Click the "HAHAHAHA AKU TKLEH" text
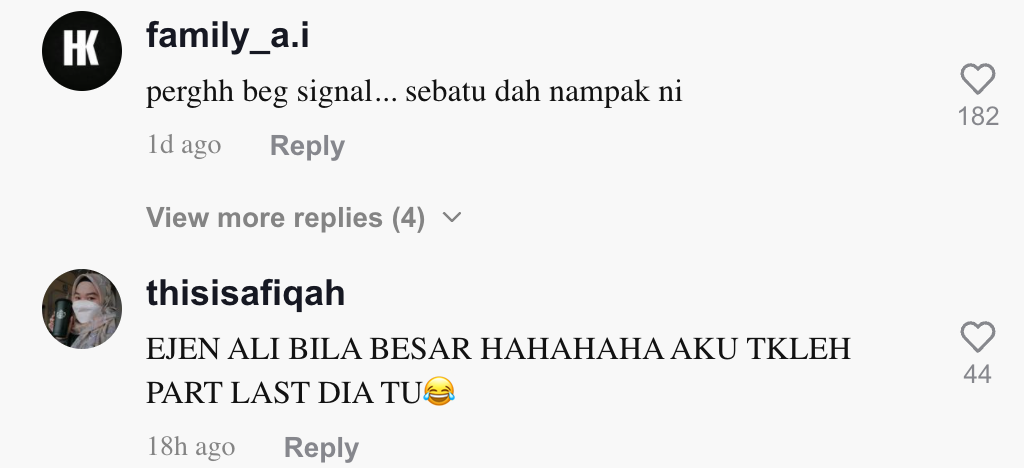This screenshot has width=1024, height=468. pos(665,349)
